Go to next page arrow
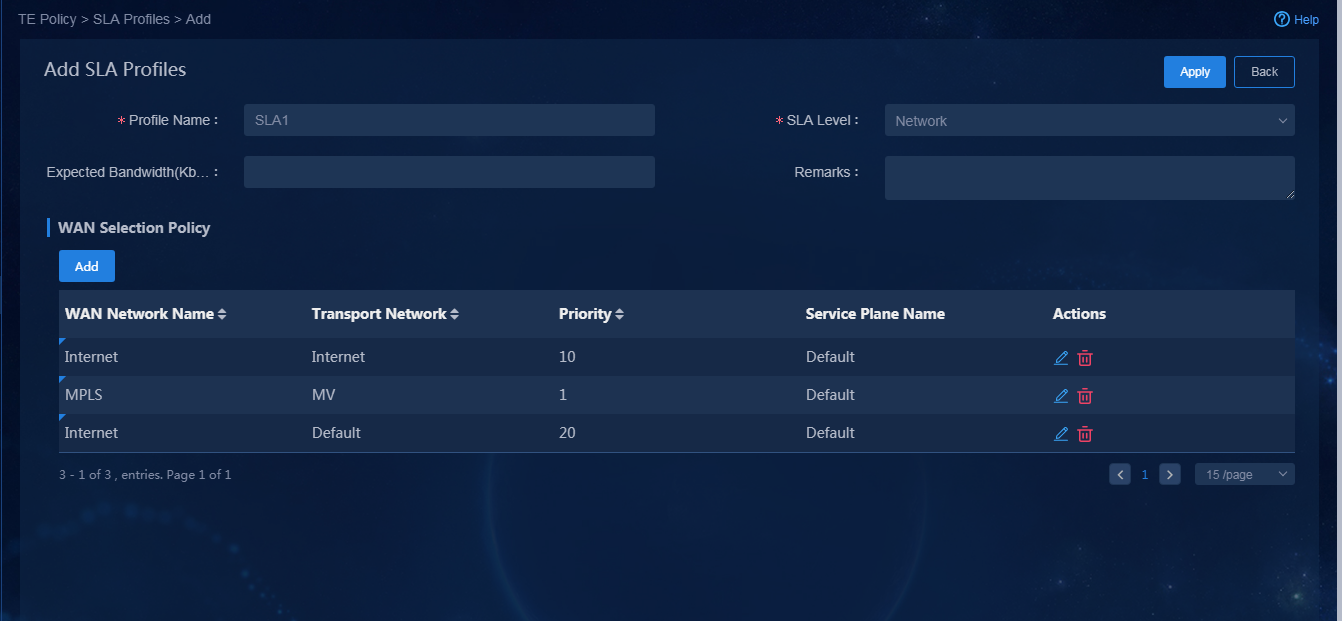 point(1170,474)
